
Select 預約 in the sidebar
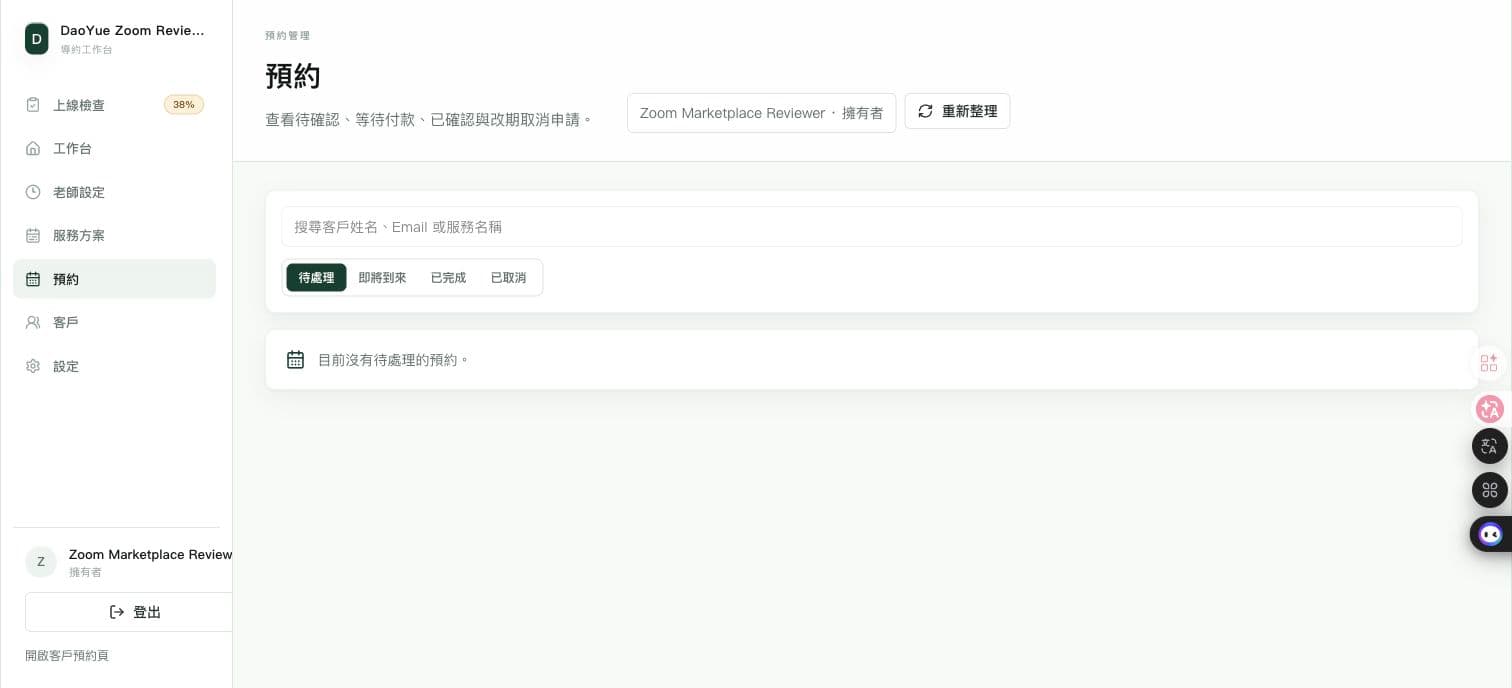point(114,279)
